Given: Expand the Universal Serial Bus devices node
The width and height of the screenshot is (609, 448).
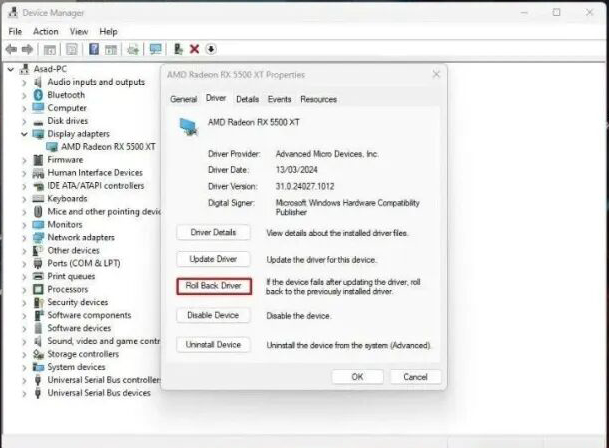Looking at the screenshot, I should tap(24, 394).
